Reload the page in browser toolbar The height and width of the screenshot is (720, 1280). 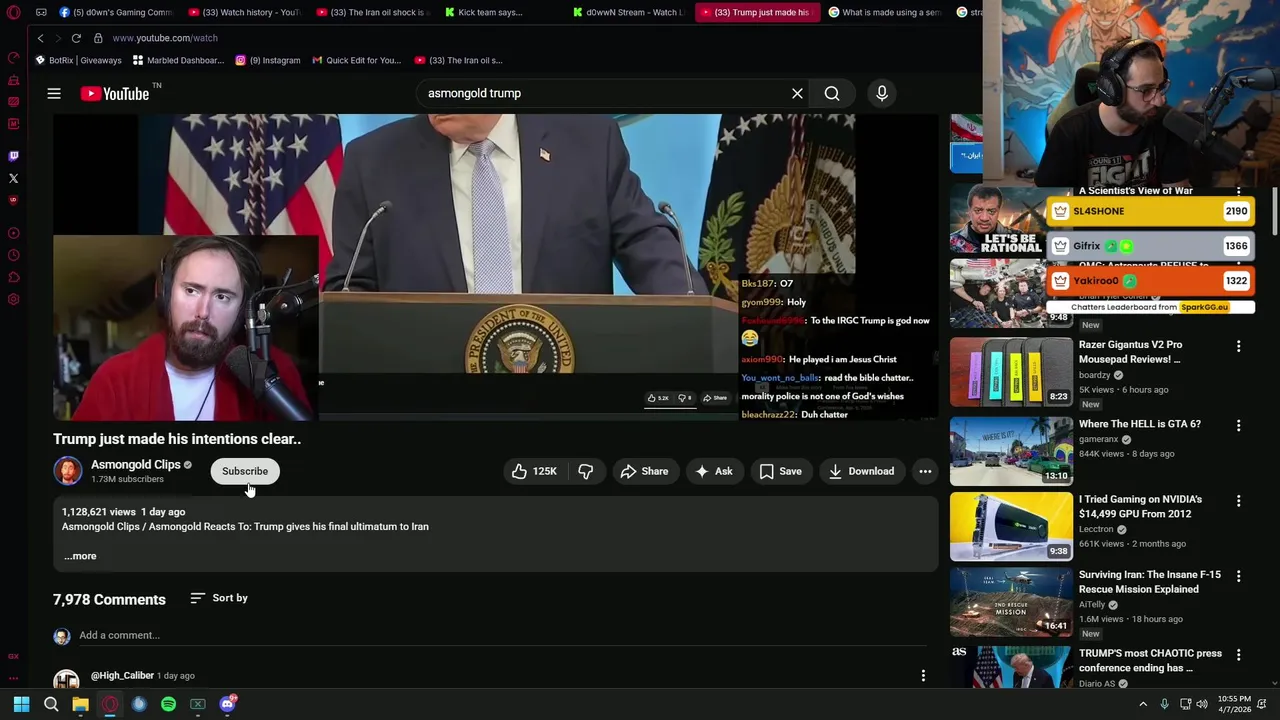pos(76,38)
